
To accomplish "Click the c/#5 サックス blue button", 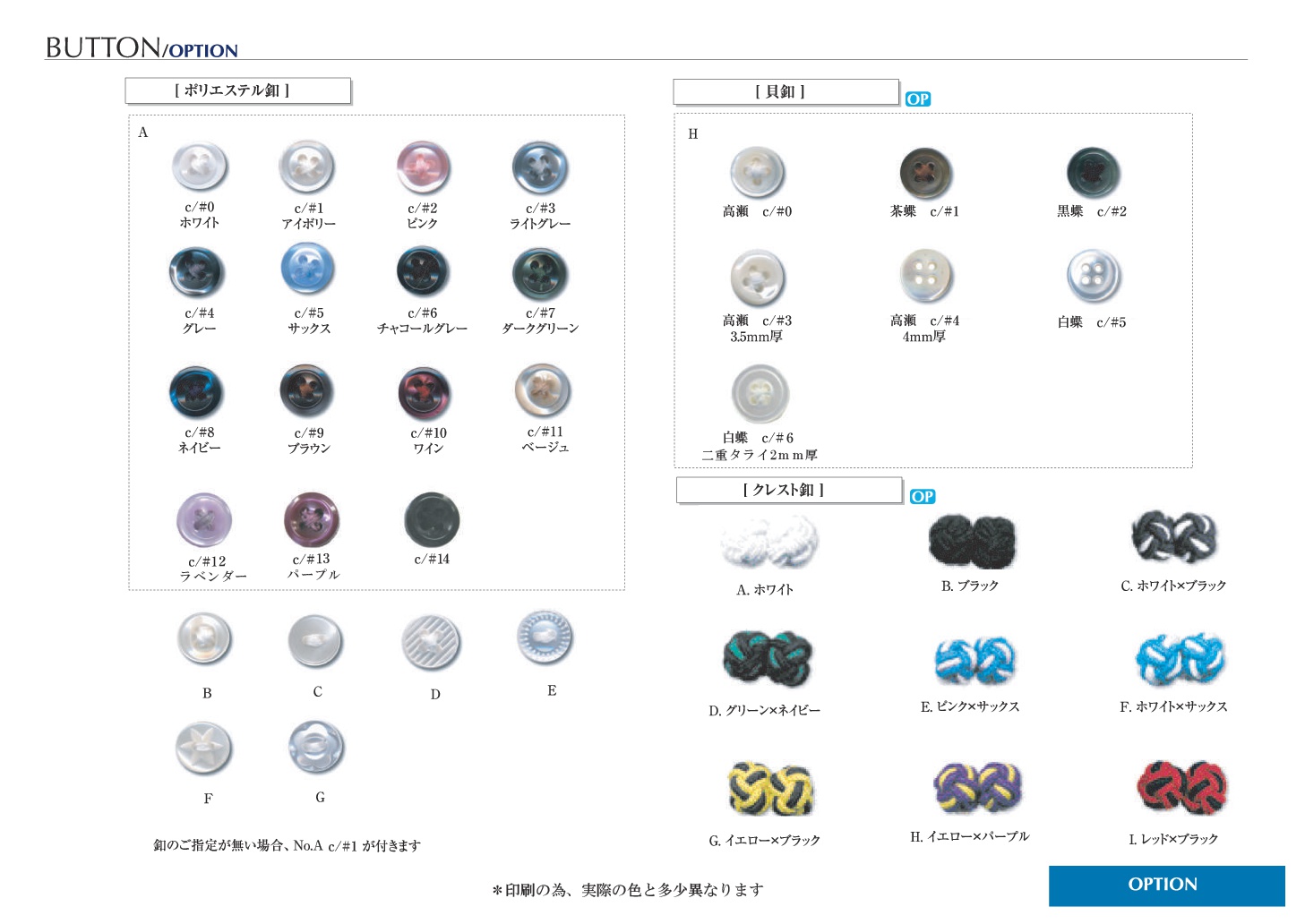I will [x=308, y=270].
